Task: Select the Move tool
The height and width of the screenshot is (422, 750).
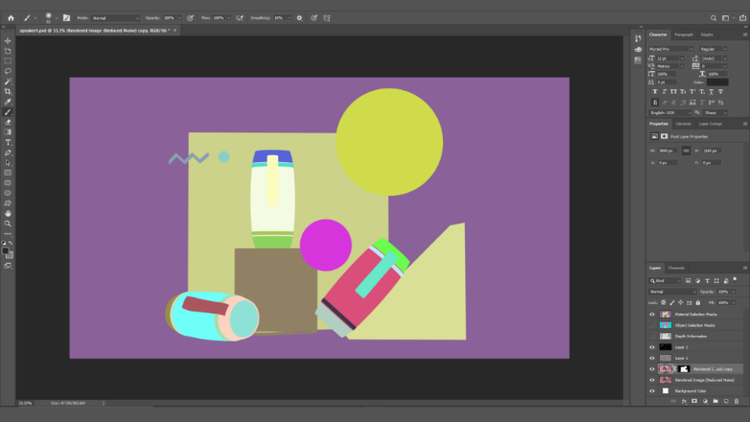Action: [x=8, y=41]
